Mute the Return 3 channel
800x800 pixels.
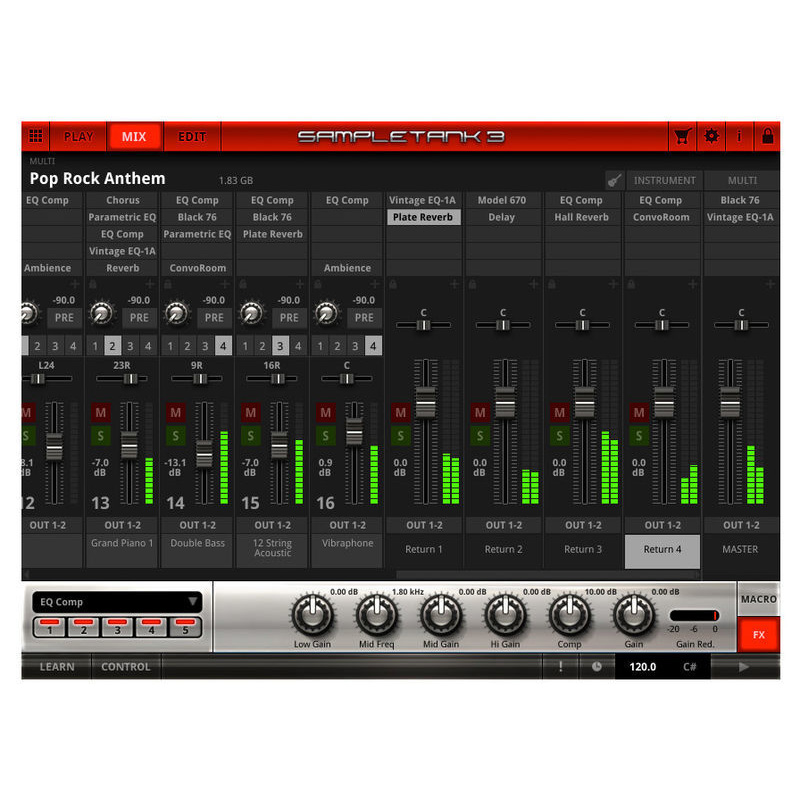[x=560, y=412]
